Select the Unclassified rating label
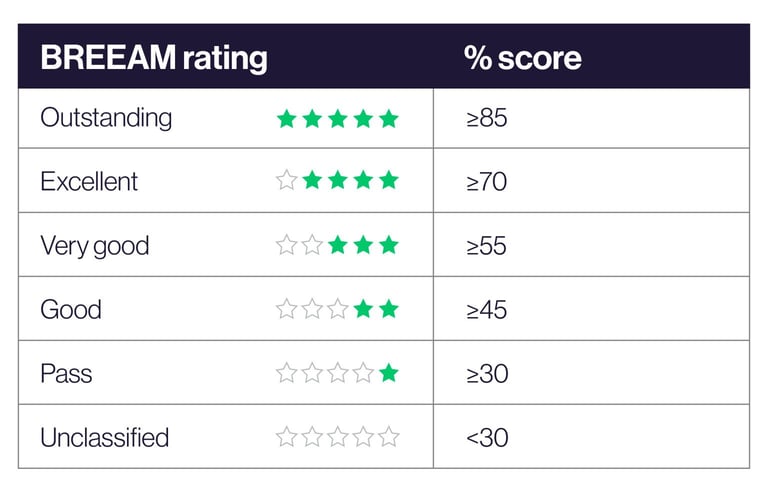768x492 pixels. [105, 438]
